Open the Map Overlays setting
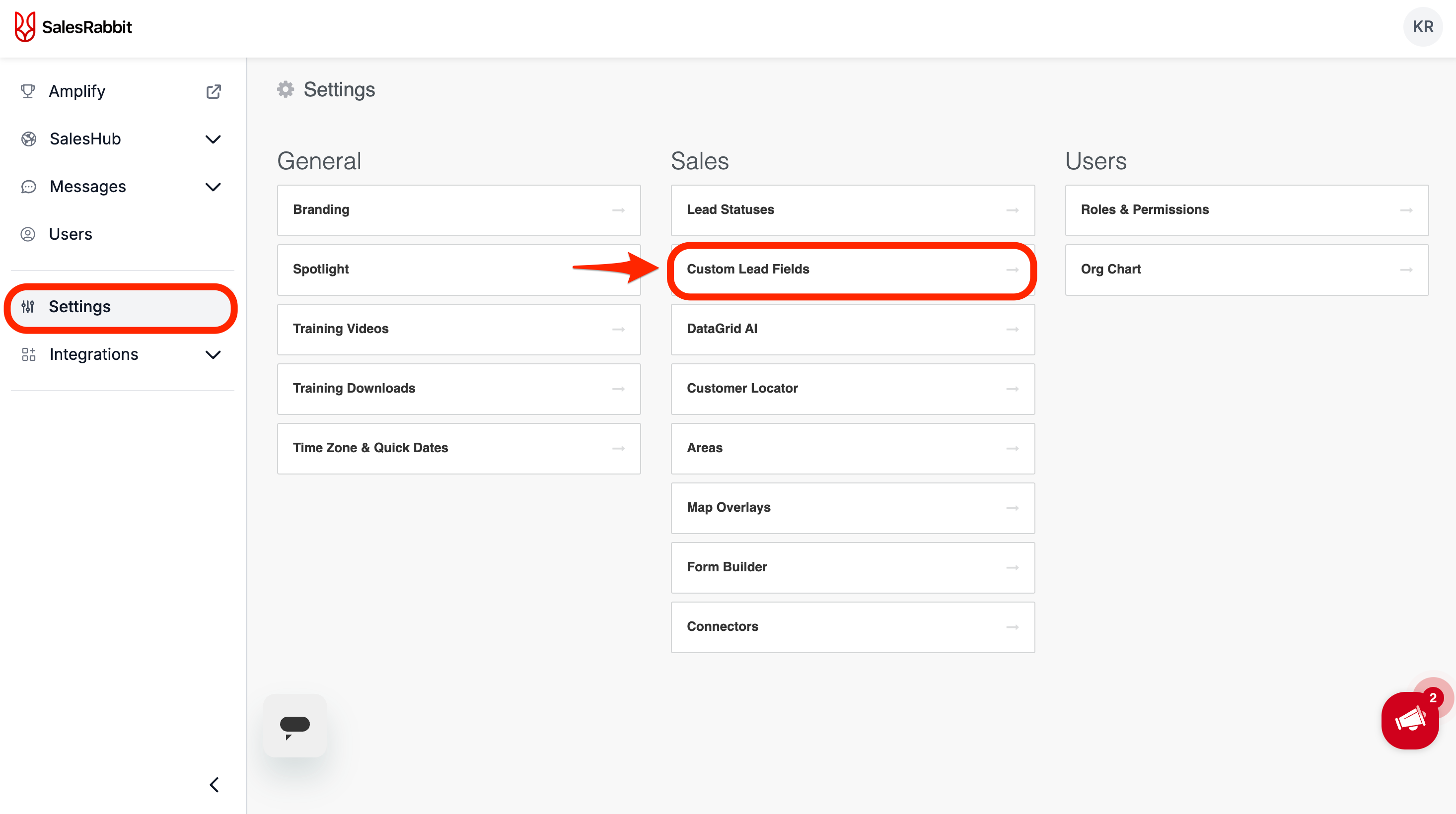 (x=852, y=507)
